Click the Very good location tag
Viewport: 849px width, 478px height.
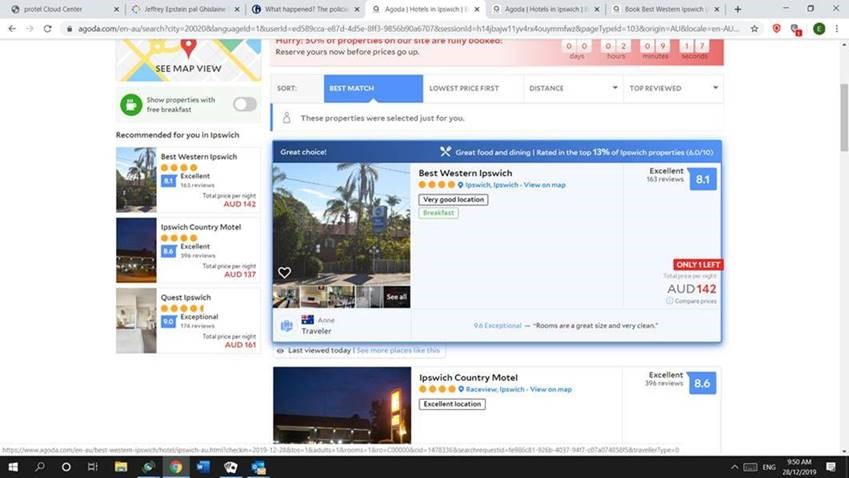tap(453, 200)
